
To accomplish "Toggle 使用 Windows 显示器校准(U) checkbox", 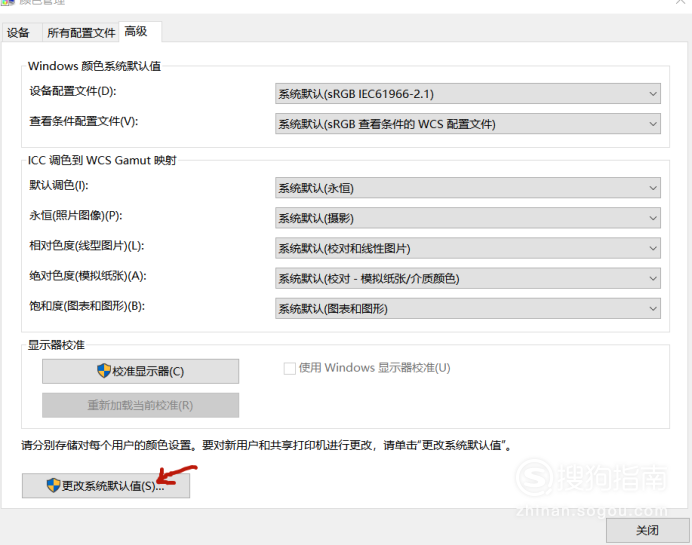I will (x=290, y=368).
